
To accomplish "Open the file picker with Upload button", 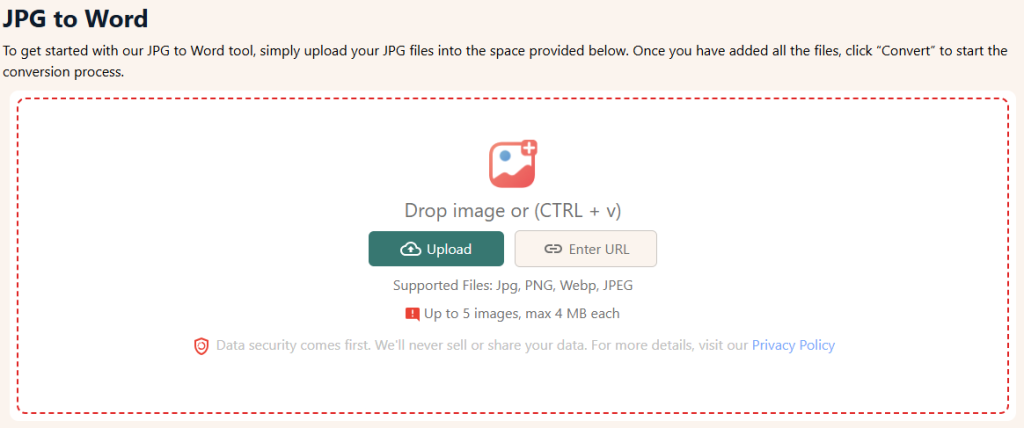I will pos(436,249).
